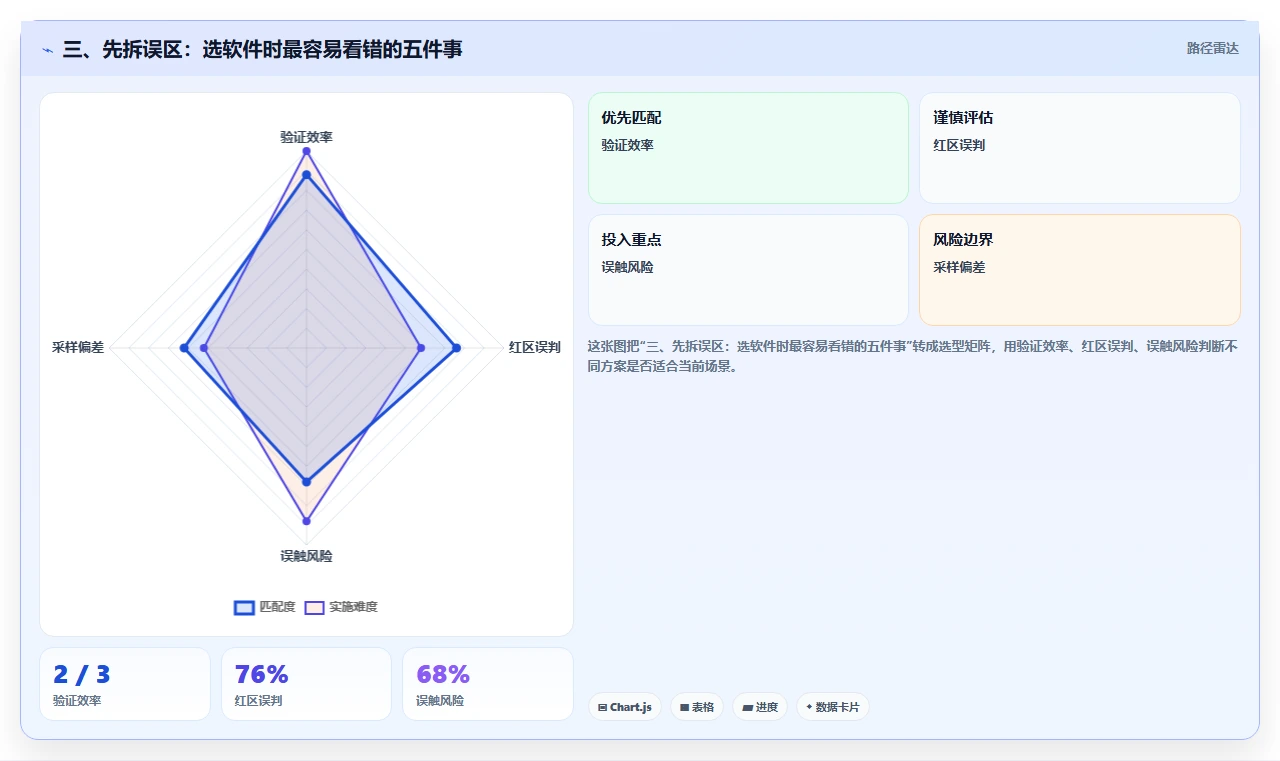This screenshot has width=1280, height=761.
Task: Click the 表格 tag label
Action: coord(703,707)
